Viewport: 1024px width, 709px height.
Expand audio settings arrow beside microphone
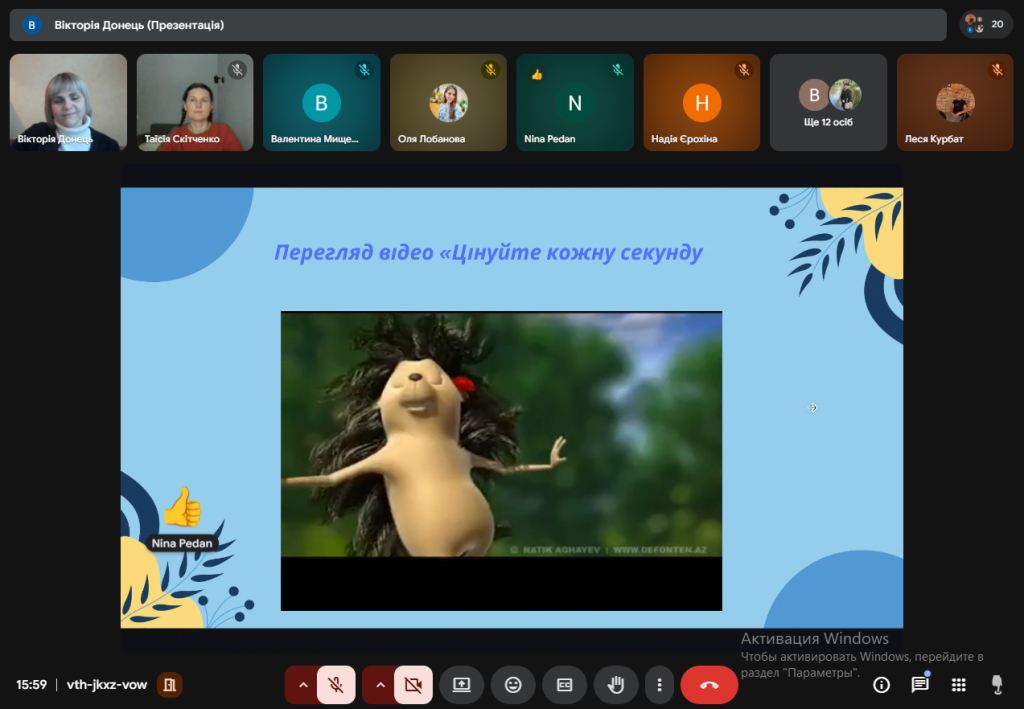tap(303, 685)
